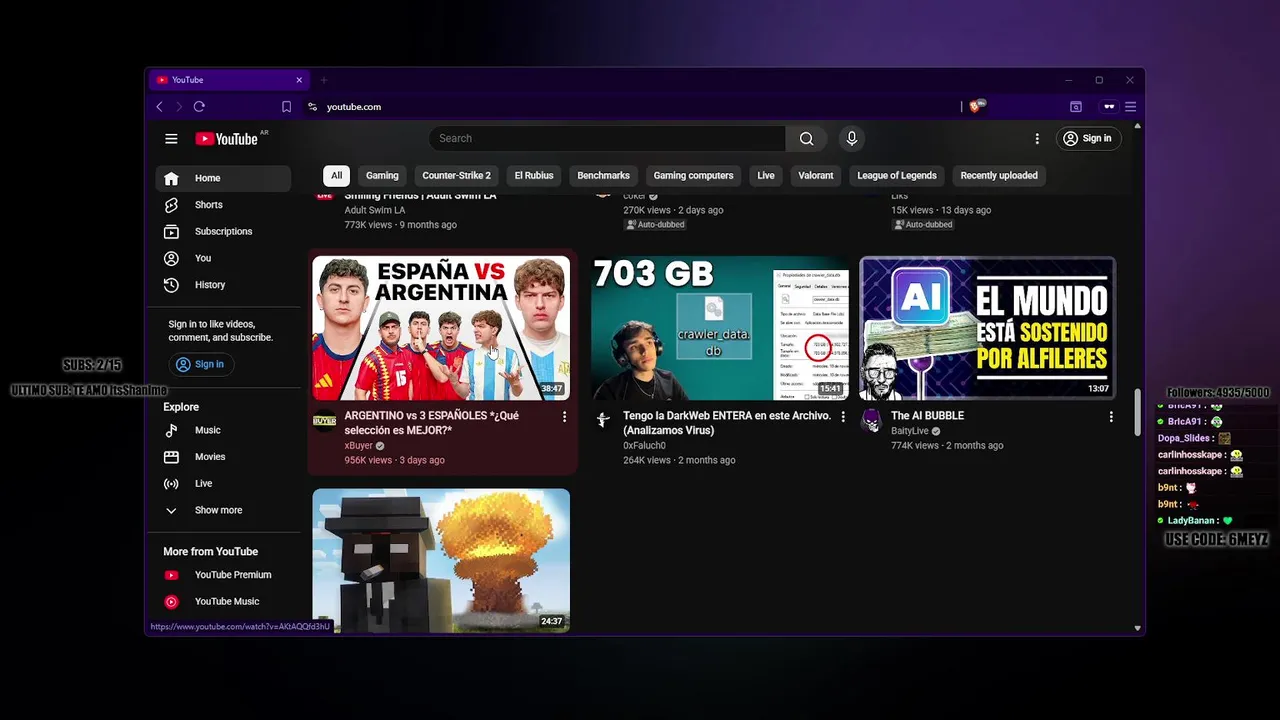Open History in sidebar
Viewport: 1280px width, 720px height.
[x=223, y=285]
